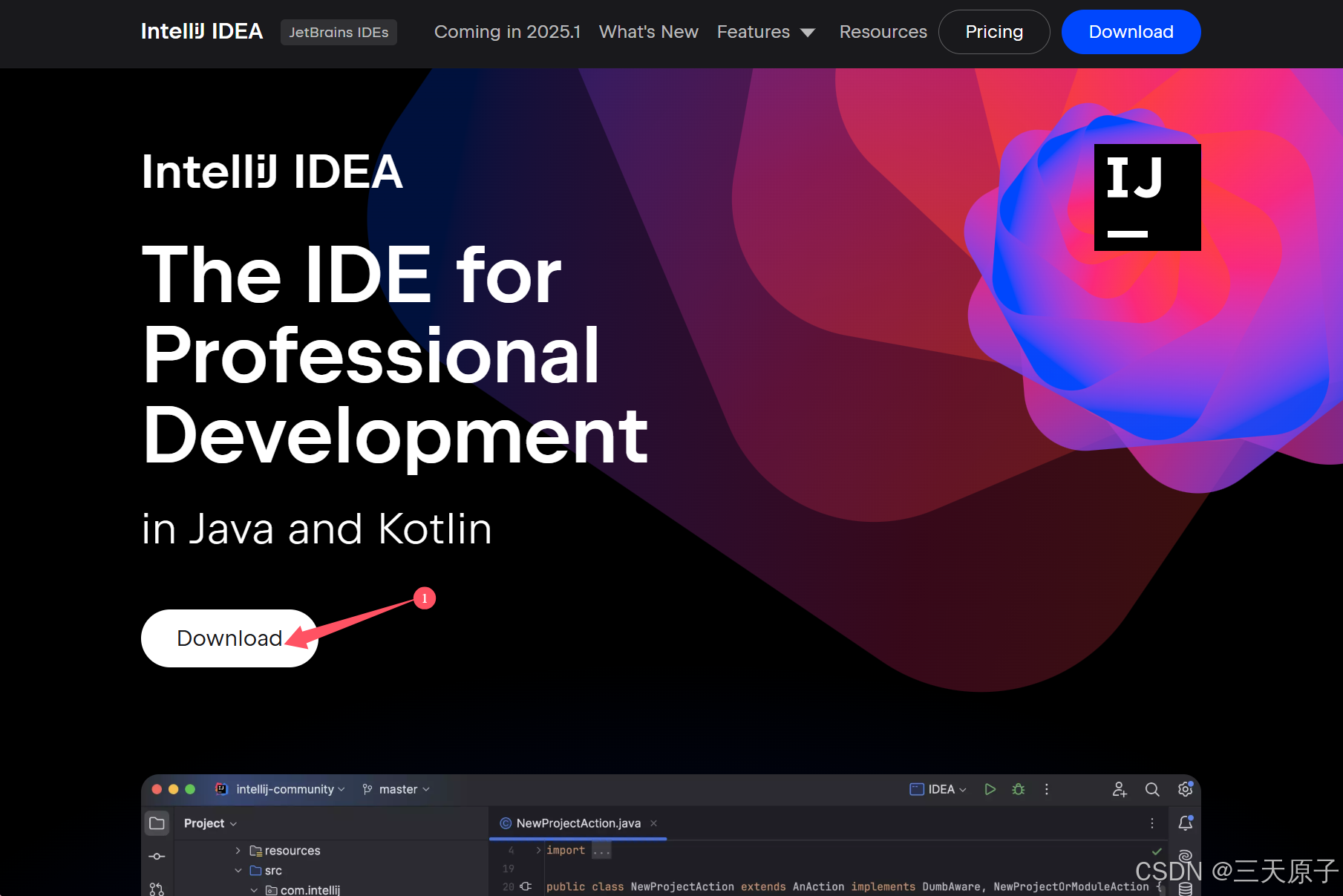Click the 'AnAction' text in the code
Viewport: 1343px width, 896px height.
tap(818, 887)
